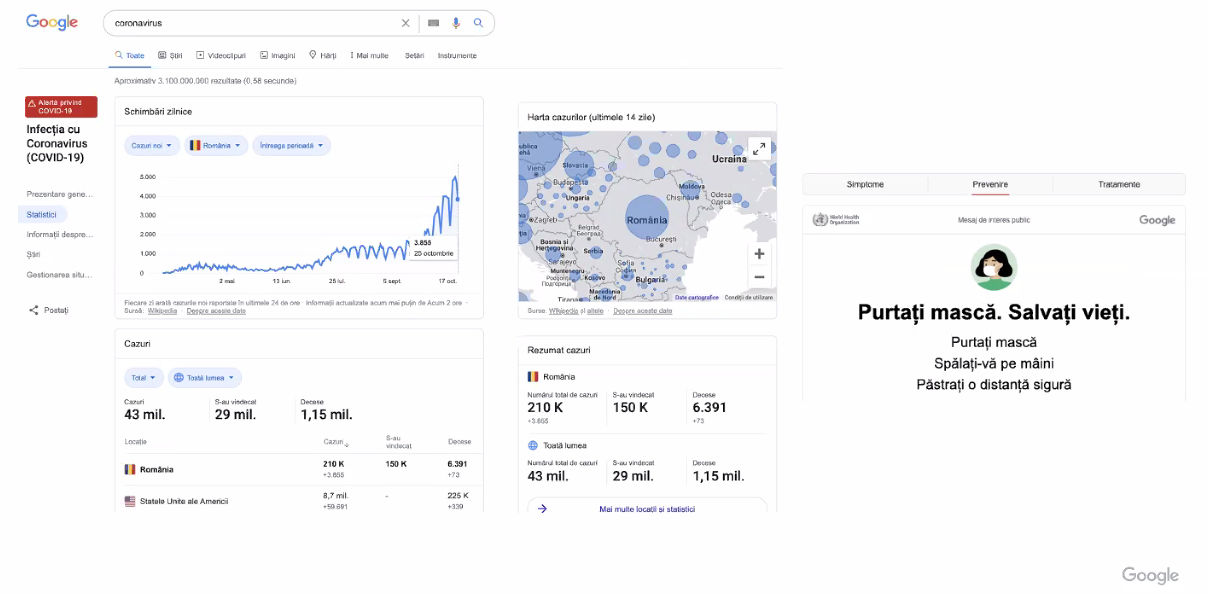
Task: Open Setări in the search toolbar
Action: pyautogui.click(x=415, y=55)
